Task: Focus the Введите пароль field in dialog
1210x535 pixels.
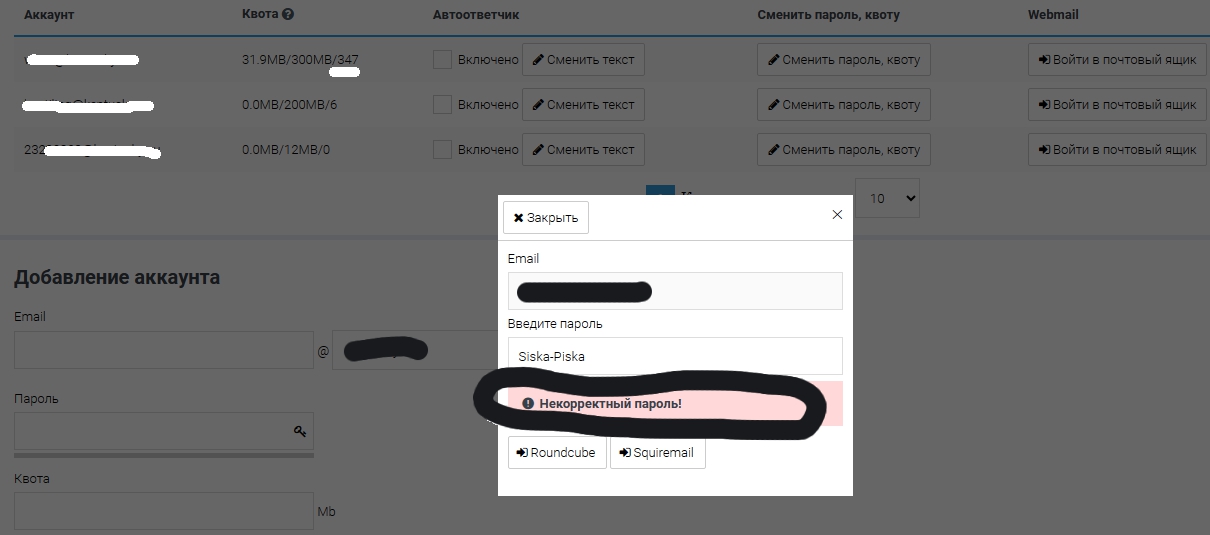Action: coord(675,356)
